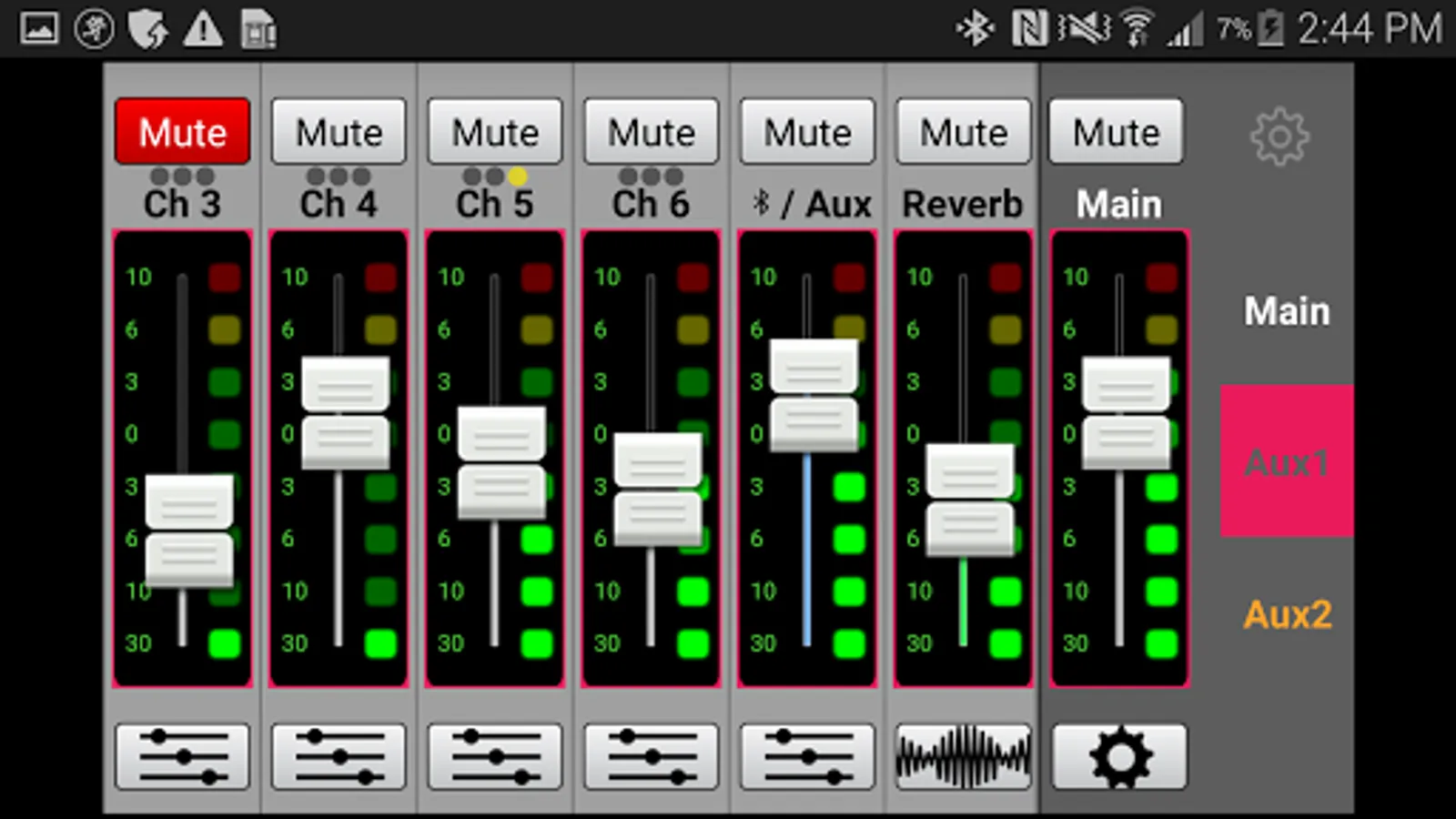This screenshot has width=1456, height=819.
Task: Open Main output gear settings icon
Action: [x=1119, y=756]
